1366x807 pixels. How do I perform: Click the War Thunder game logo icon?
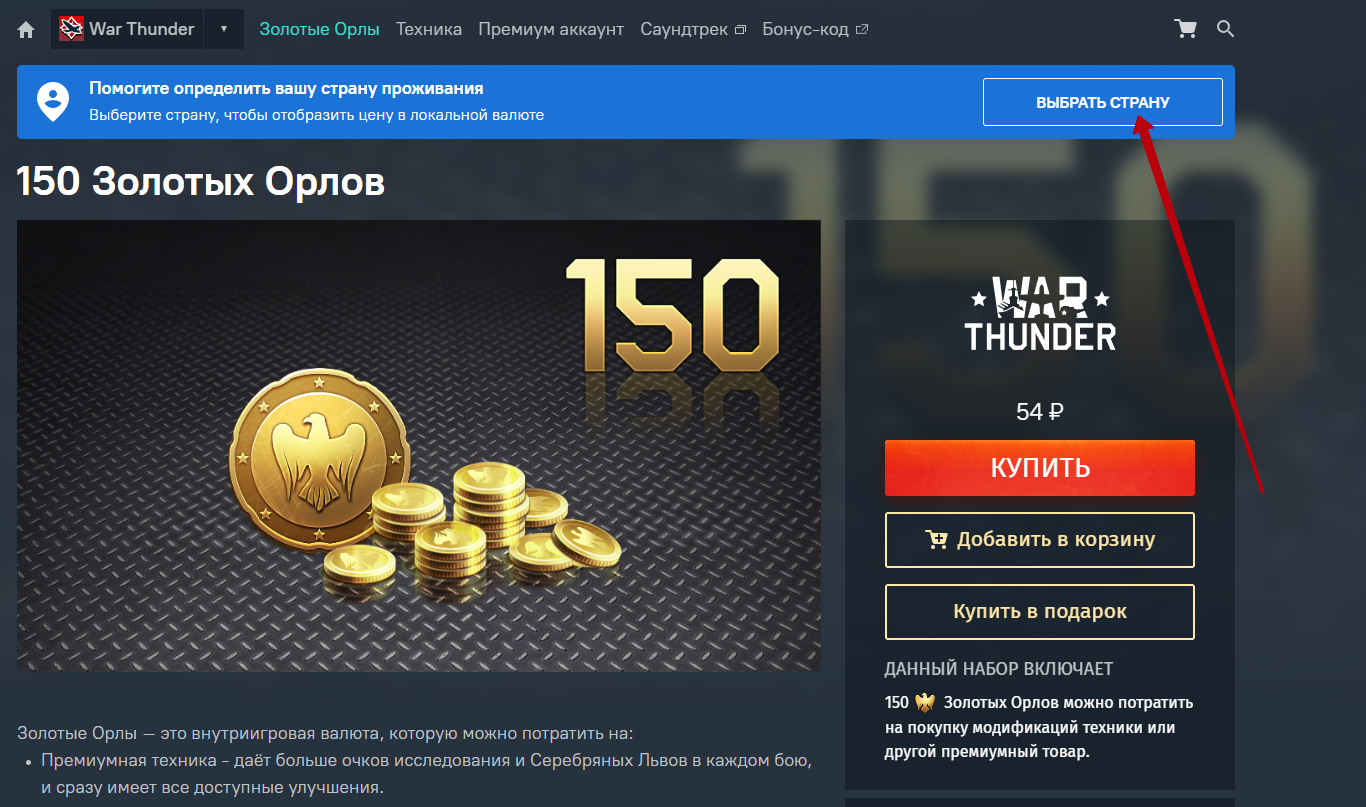click(71, 29)
